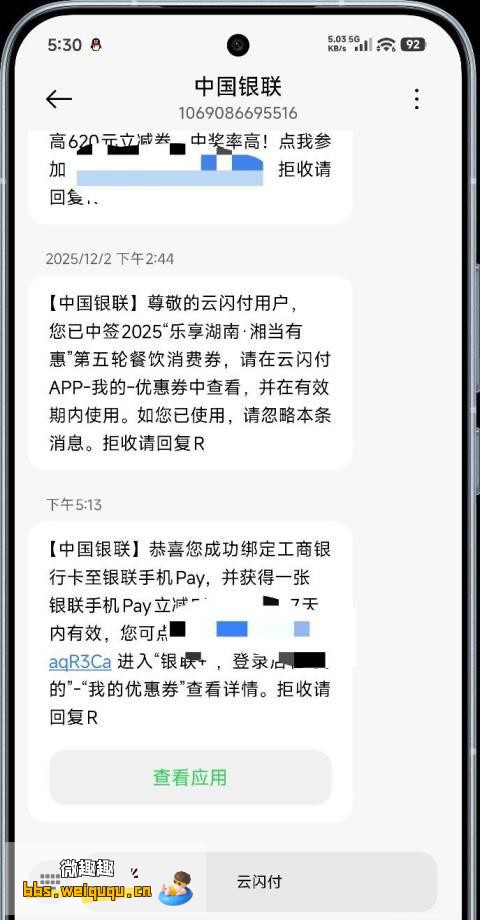Tap the 2025/12/2 下午2:44 timestamp
This screenshot has width=480, height=920.
(110, 259)
